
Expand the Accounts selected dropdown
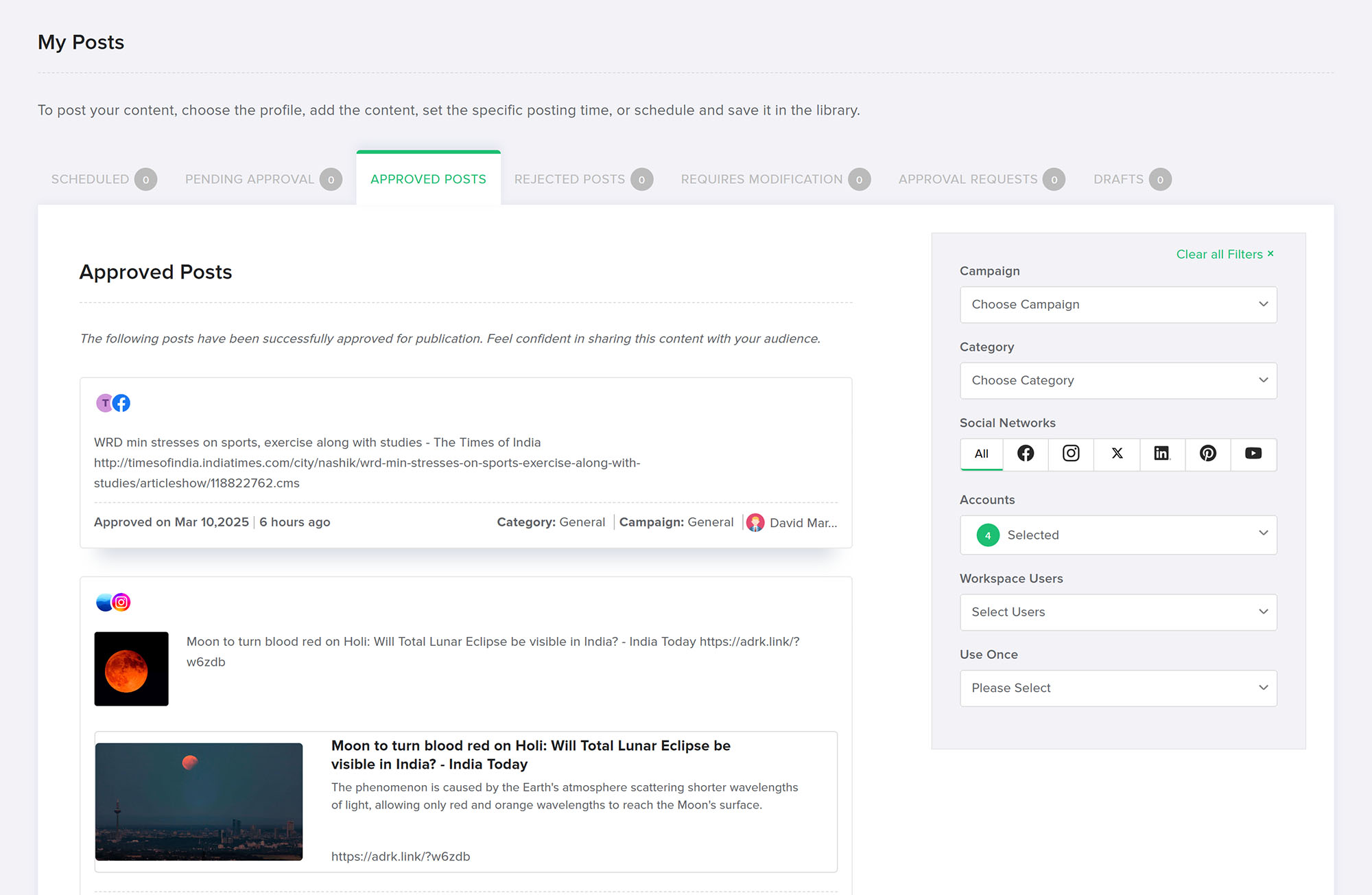coord(1118,535)
